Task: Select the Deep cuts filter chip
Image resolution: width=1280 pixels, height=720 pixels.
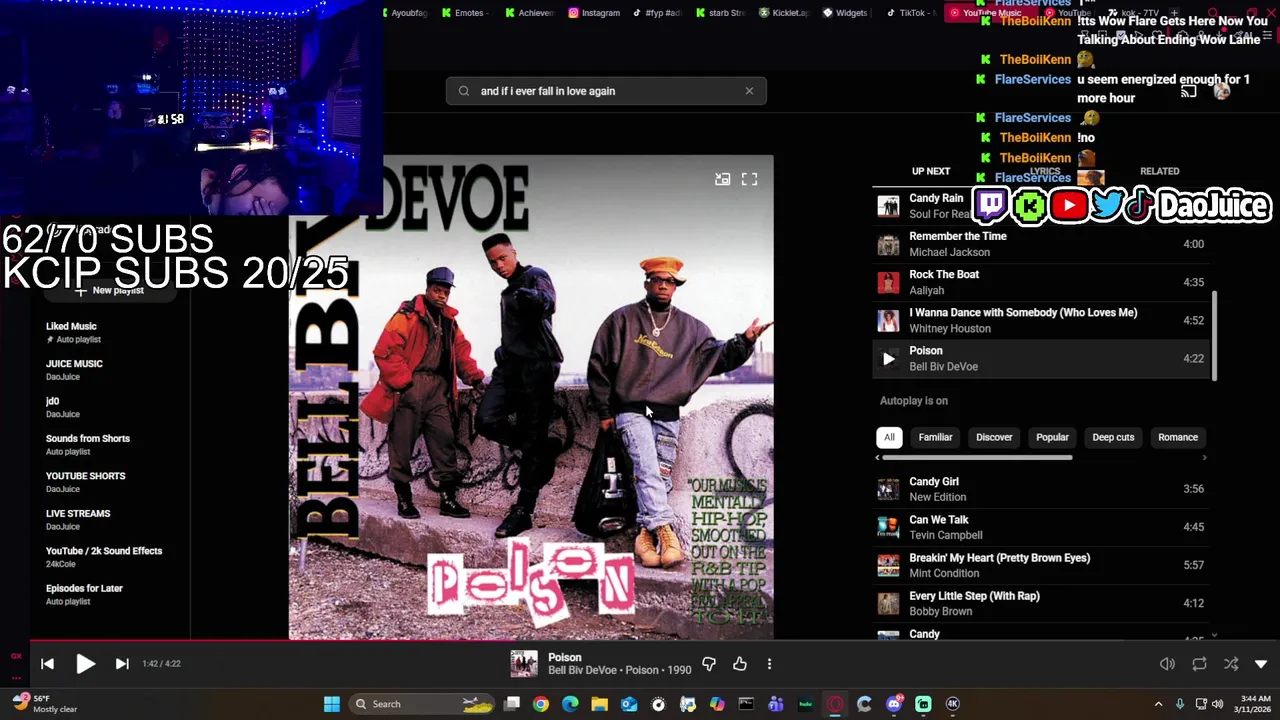Action: [x=1113, y=437]
